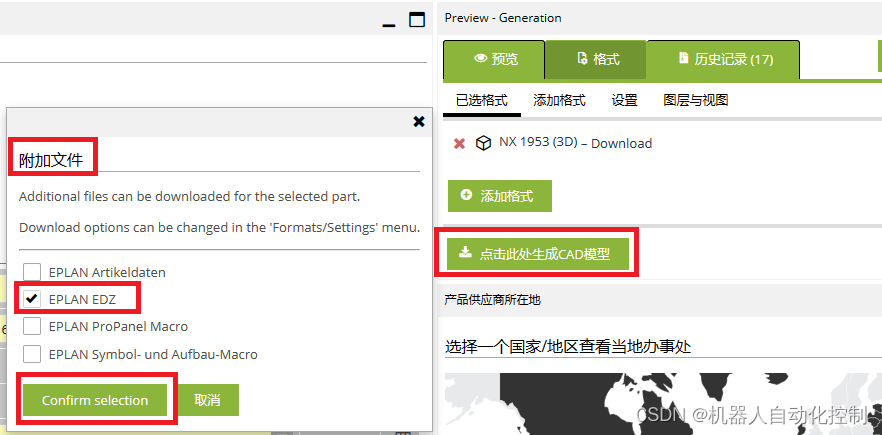Enable EPLAN Artikeldaten checkbox
This screenshot has width=882, height=435.
pyautogui.click(x=32, y=272)
